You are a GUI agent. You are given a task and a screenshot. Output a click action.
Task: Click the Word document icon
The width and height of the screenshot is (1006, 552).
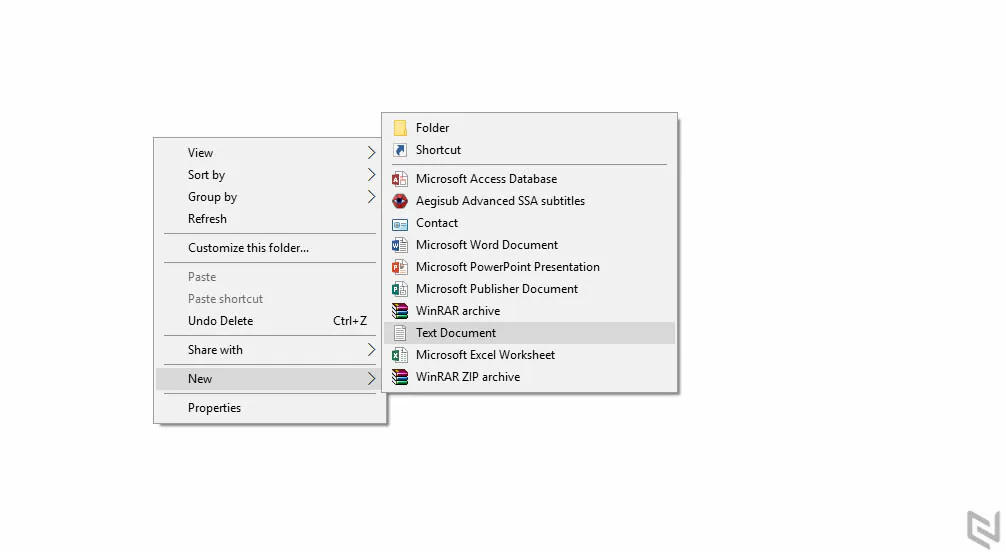[400, 245]
